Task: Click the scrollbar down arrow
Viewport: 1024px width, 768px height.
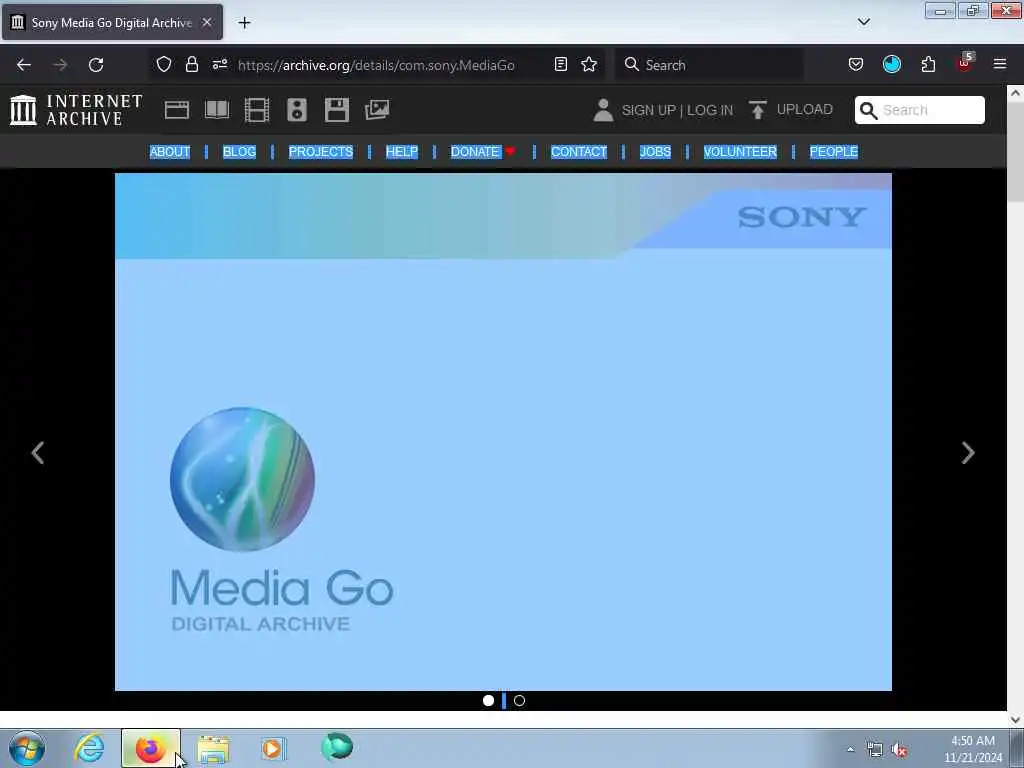Action: tap(1015, 720)
